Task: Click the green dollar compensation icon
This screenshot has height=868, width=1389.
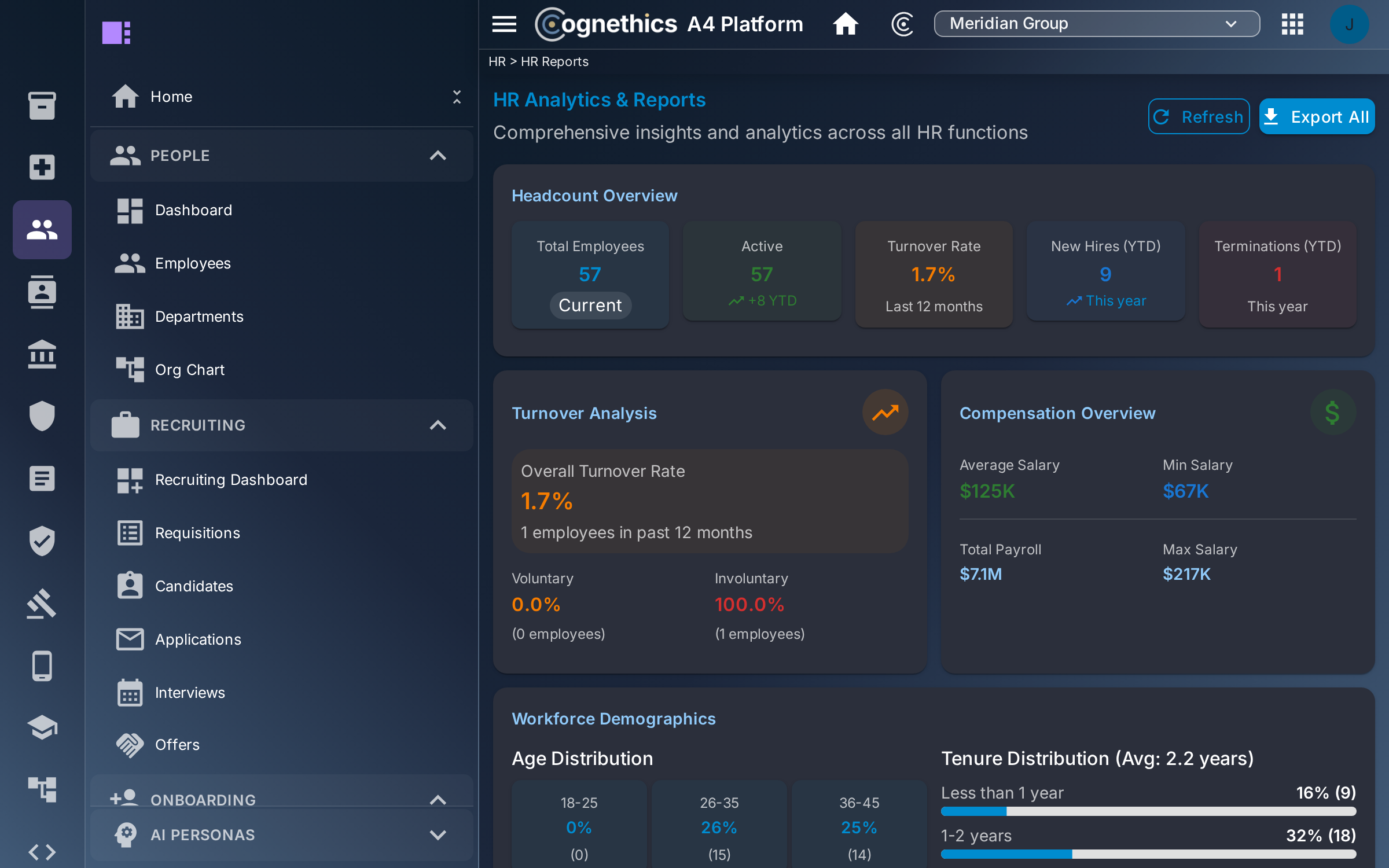Action: click(x=1332, y=413)
